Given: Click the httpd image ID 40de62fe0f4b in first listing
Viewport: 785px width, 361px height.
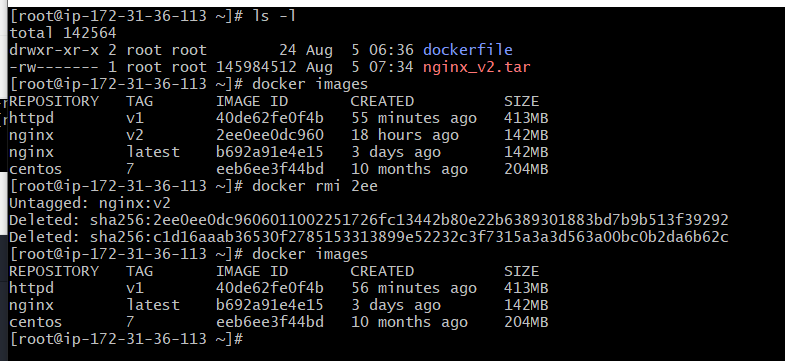Looking at the screenshot, I should (270, 118).
